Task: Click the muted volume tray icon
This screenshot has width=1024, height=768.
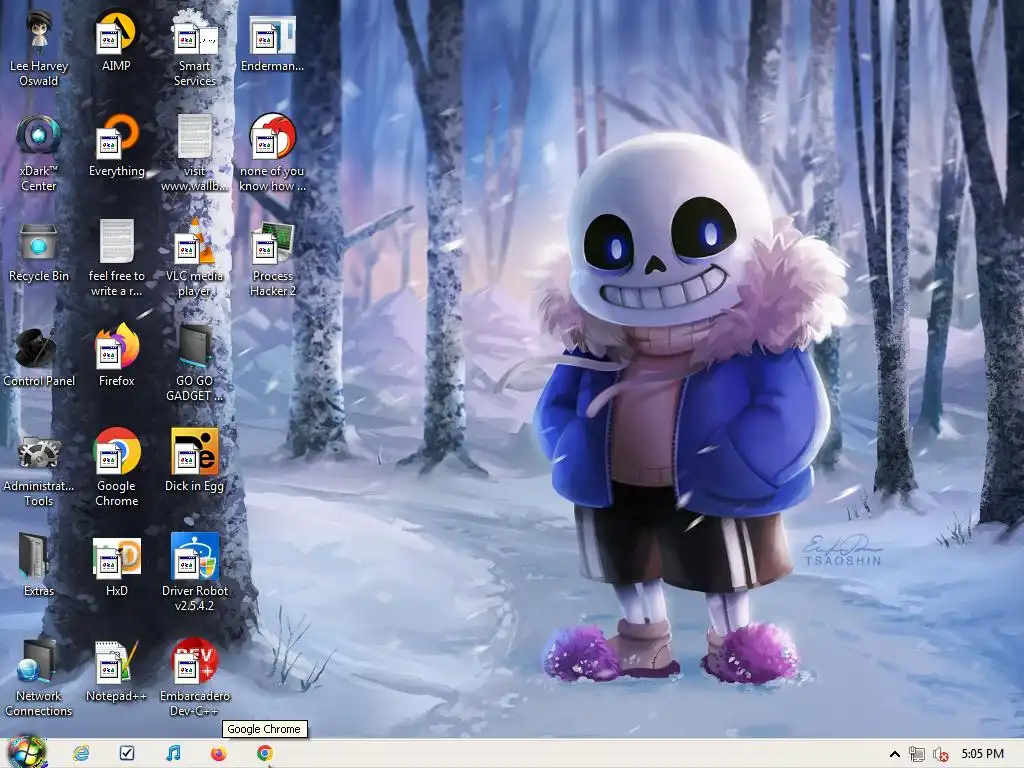Action: pyautogui.click(x=940, y=754)
